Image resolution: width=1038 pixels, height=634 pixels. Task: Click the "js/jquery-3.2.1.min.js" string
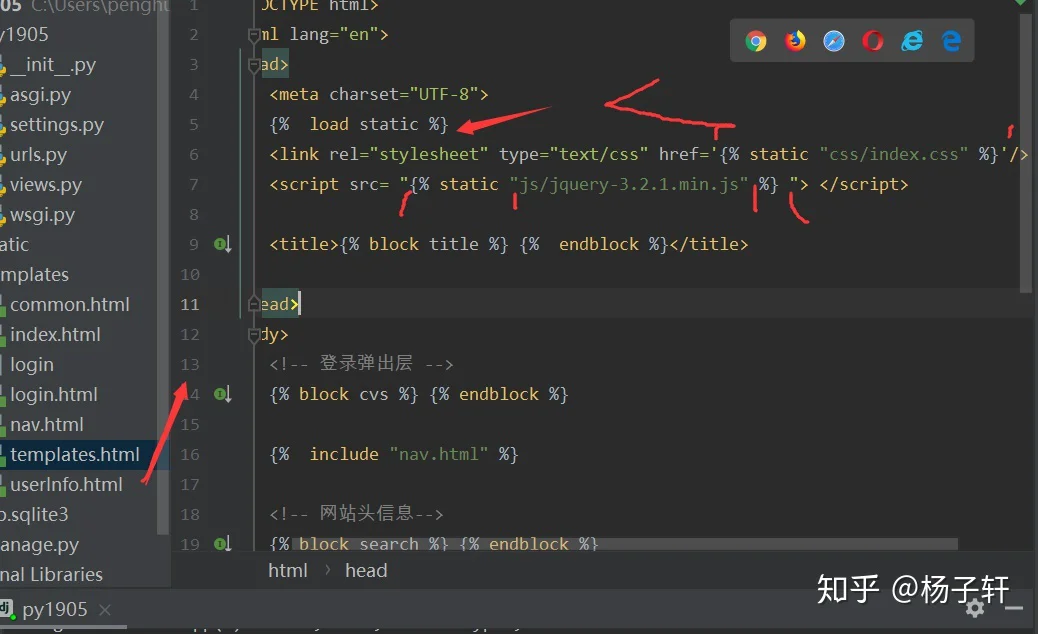click(629, 185)
